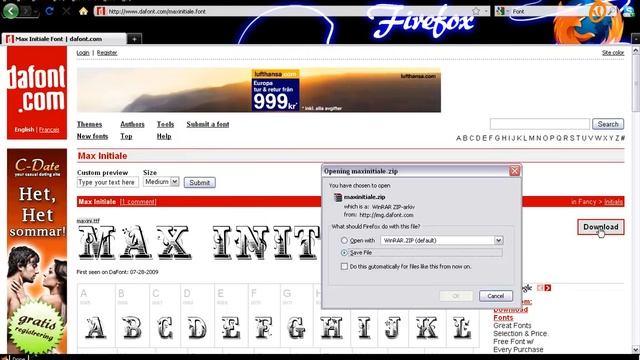
Task: Go to the Home page icon
Action: tap(83, 11)
